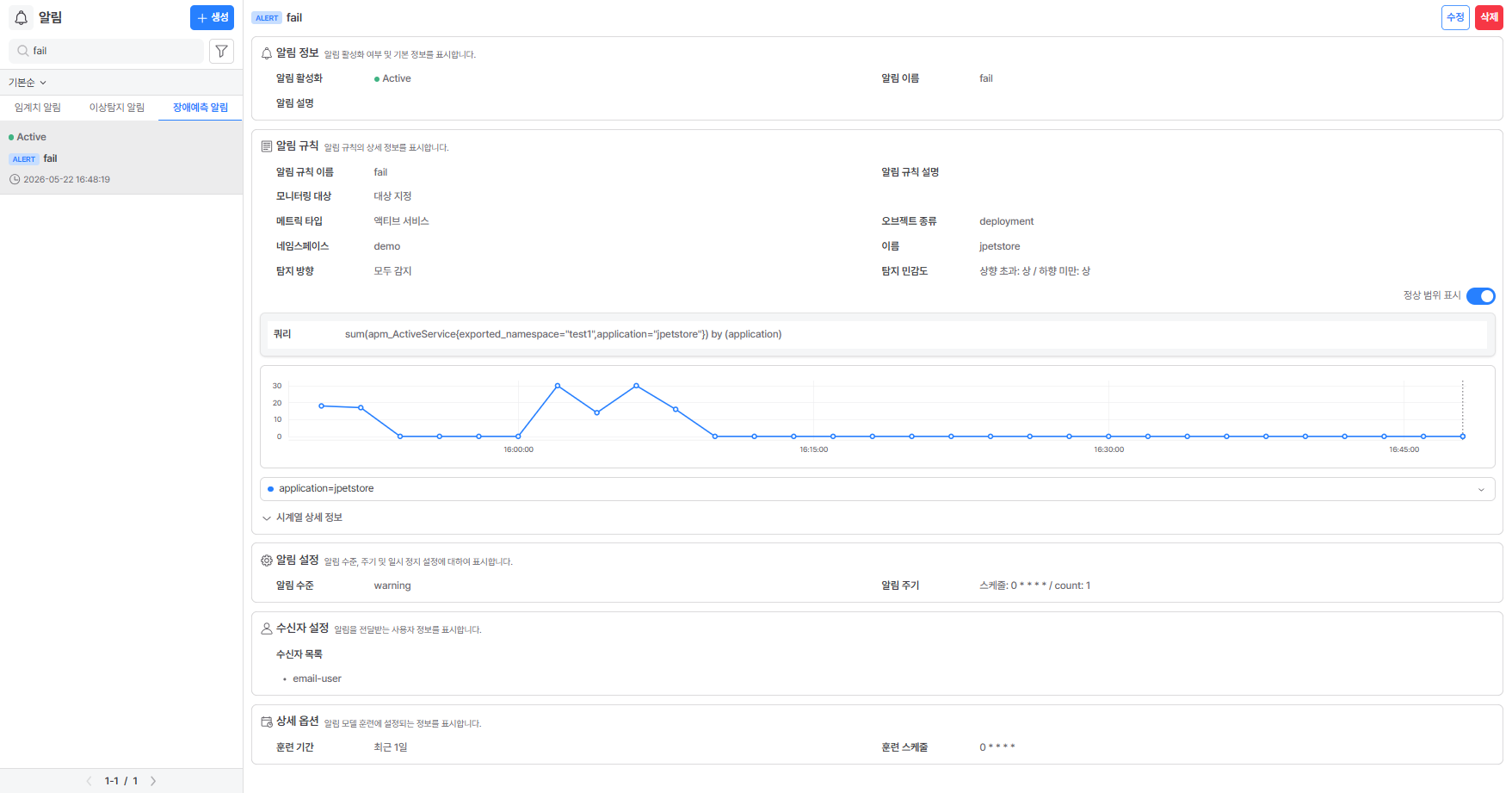Click the clock icon beside 2026-05-22 timestamp

click(15, 179)
